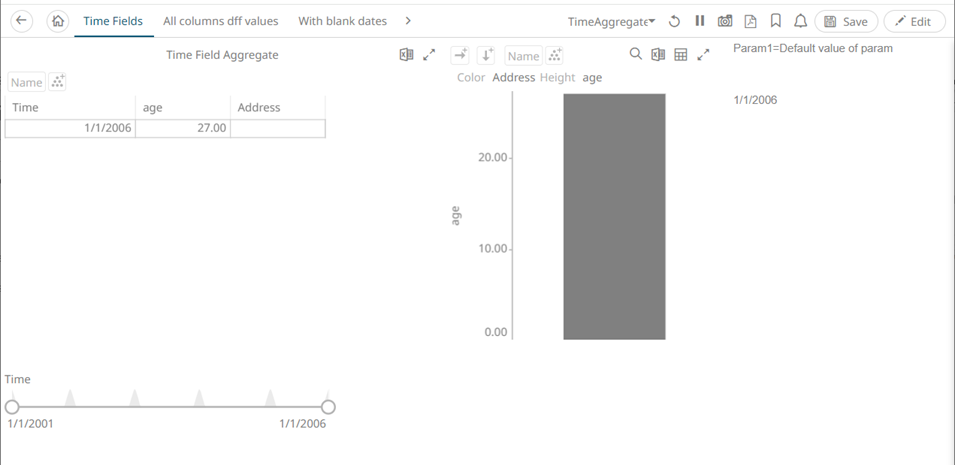Open the breakdown icon beside the table's Name field
Screen dimensions: 955x465
click(57, 82)
